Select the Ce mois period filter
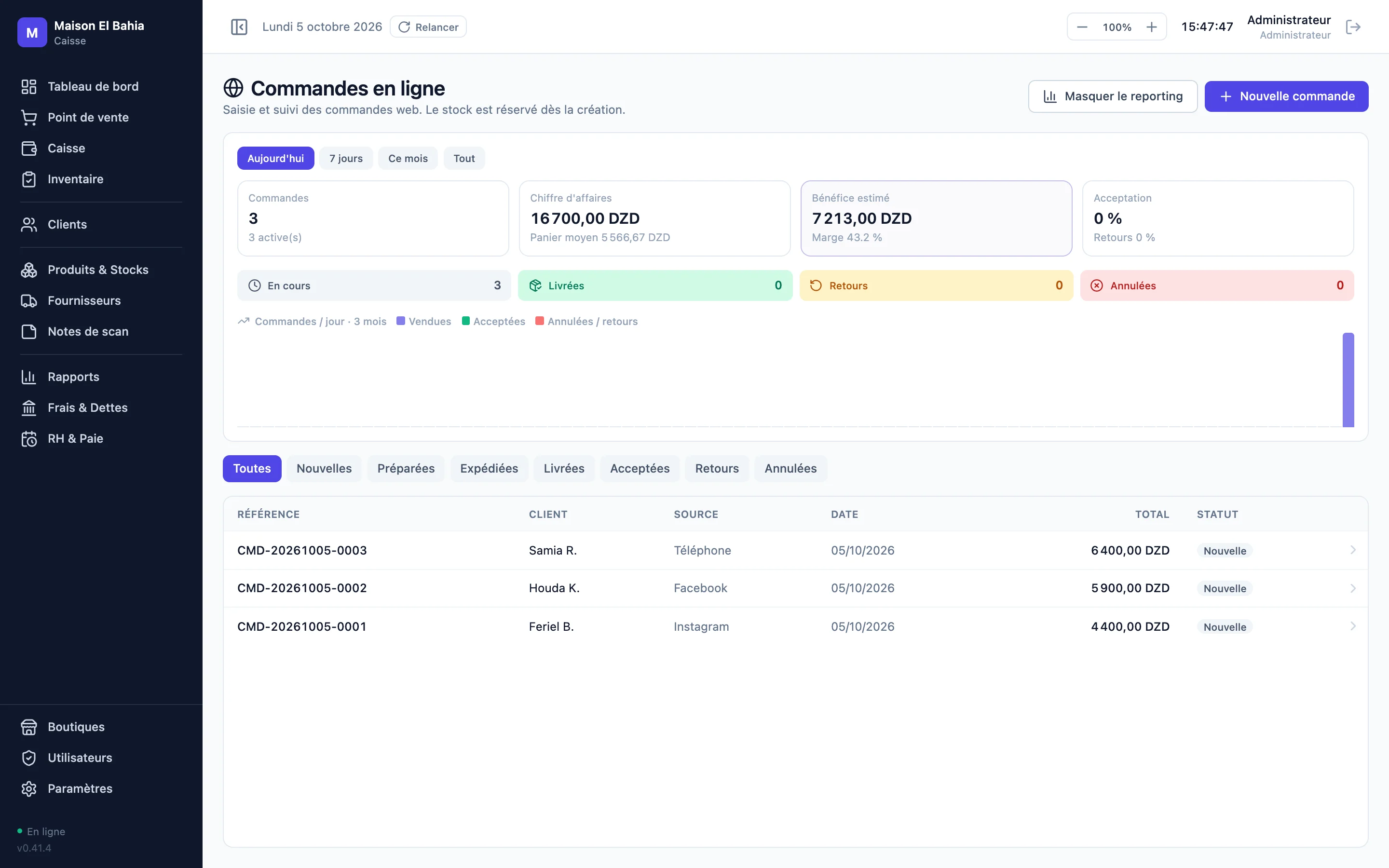Screen dimensions: 1389x868 (408, 159)
